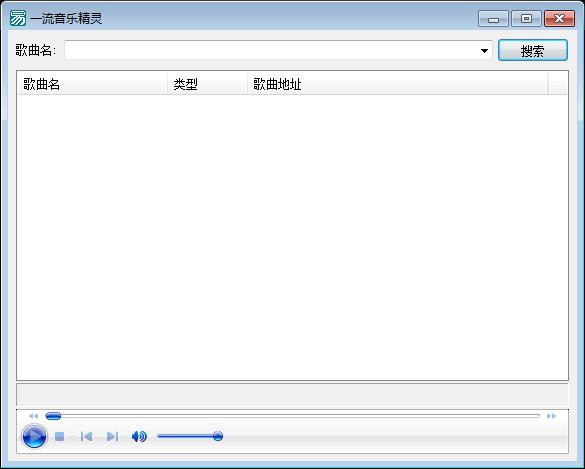Stop playback with the square Stop icon
This screenshot has width=585, height=469.
[59, 436]
